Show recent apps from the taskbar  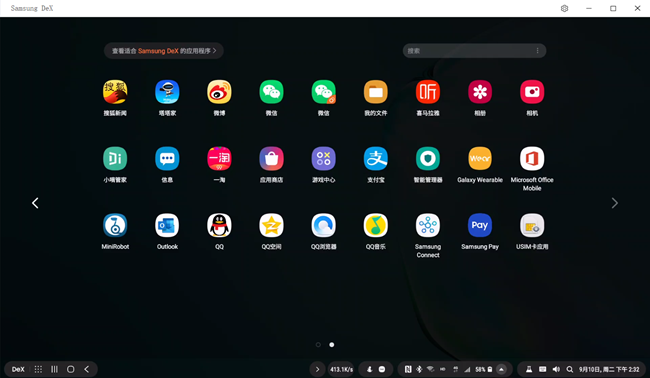(x=54, y=369)
